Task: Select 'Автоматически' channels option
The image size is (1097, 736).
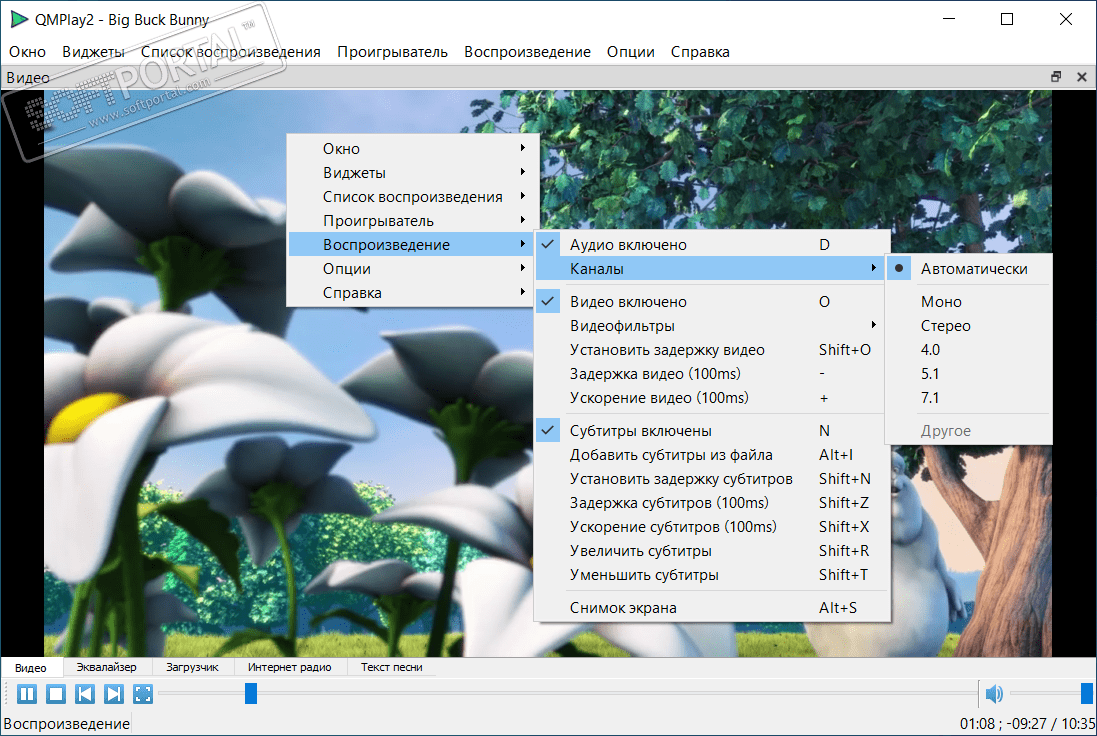Action: pyautogui.click(x=968, y=269)
